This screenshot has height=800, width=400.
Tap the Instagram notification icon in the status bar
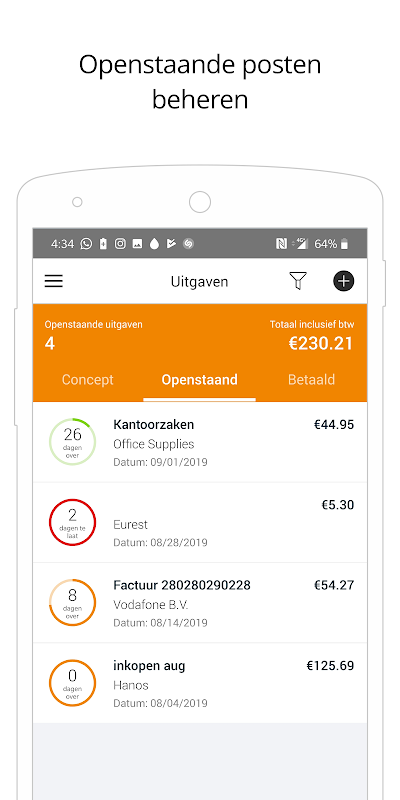click(x=120, y=244)
